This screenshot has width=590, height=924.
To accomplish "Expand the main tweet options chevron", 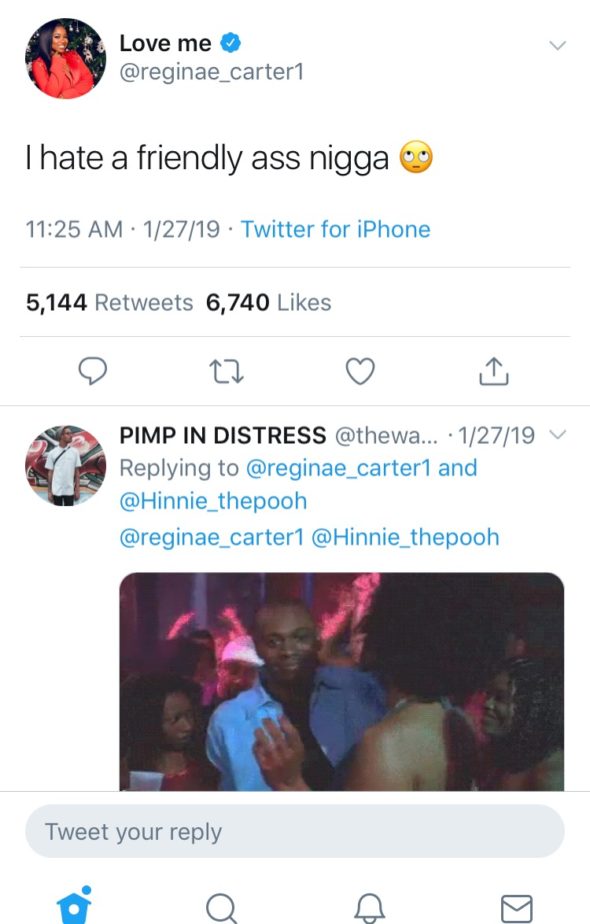I will (x=557, y=45).
